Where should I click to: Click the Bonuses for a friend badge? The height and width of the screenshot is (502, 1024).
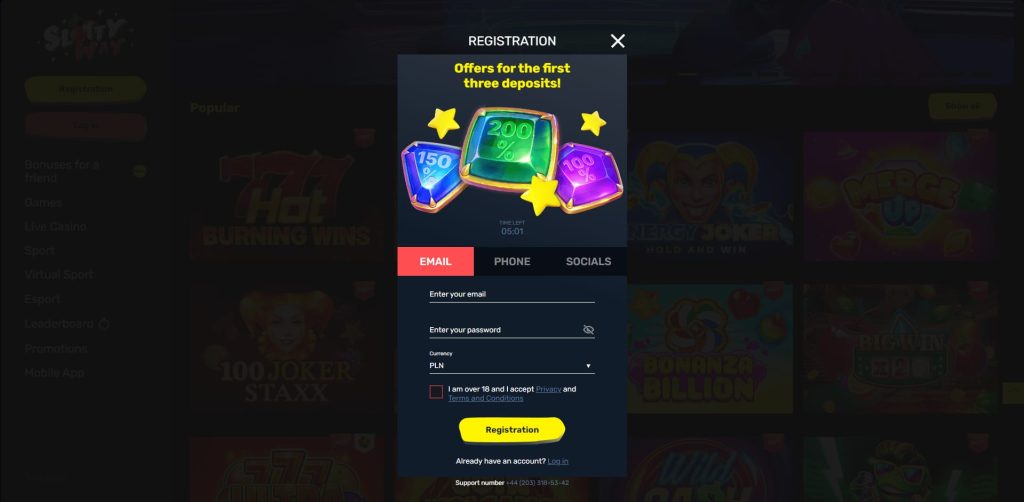click(x=139, y=172)
